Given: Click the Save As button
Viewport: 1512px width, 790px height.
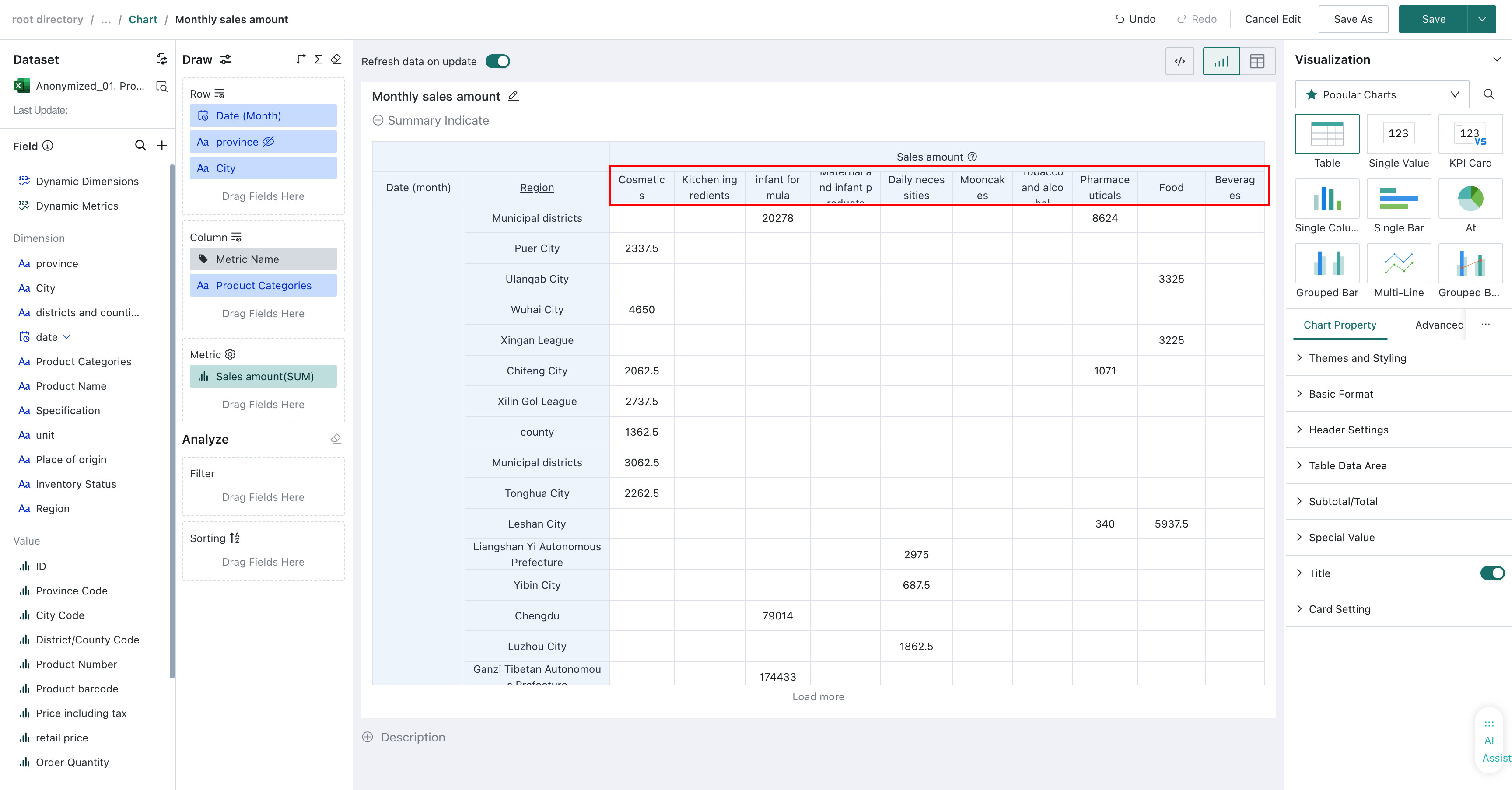Looking at the screenshot, I should [1353, 19].
